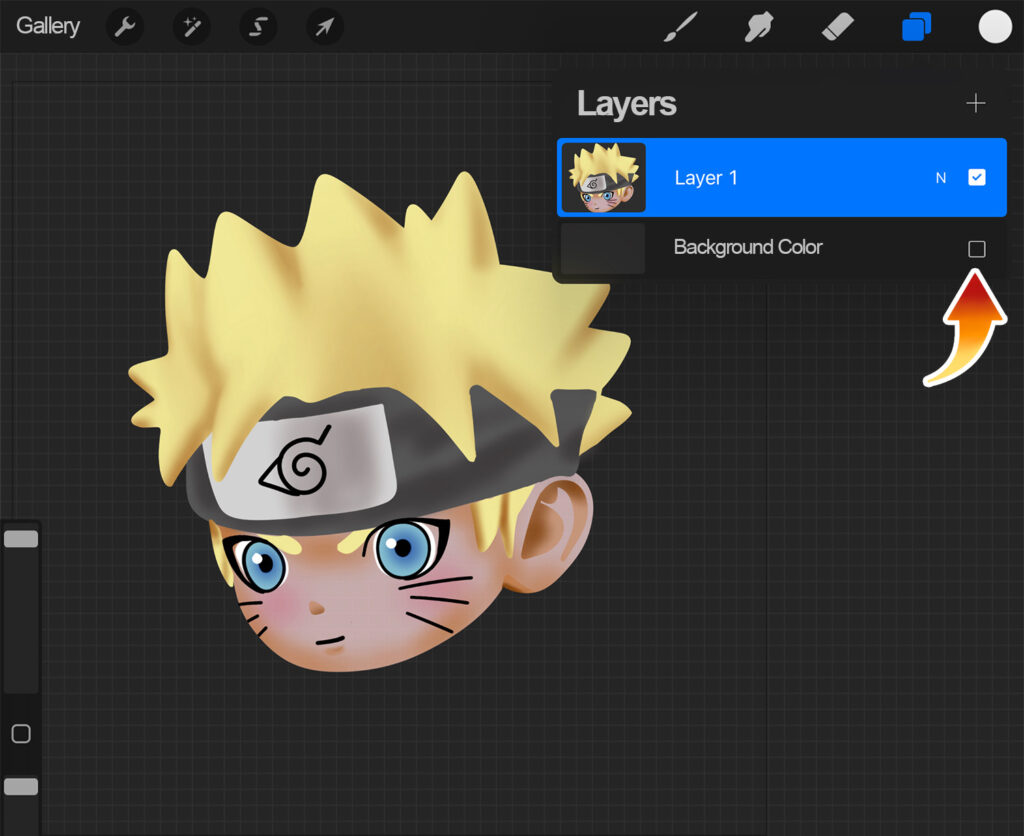Close the Layers panel icon
Viewport: 1024px width, 836px height.
click(x=916, y=27)
